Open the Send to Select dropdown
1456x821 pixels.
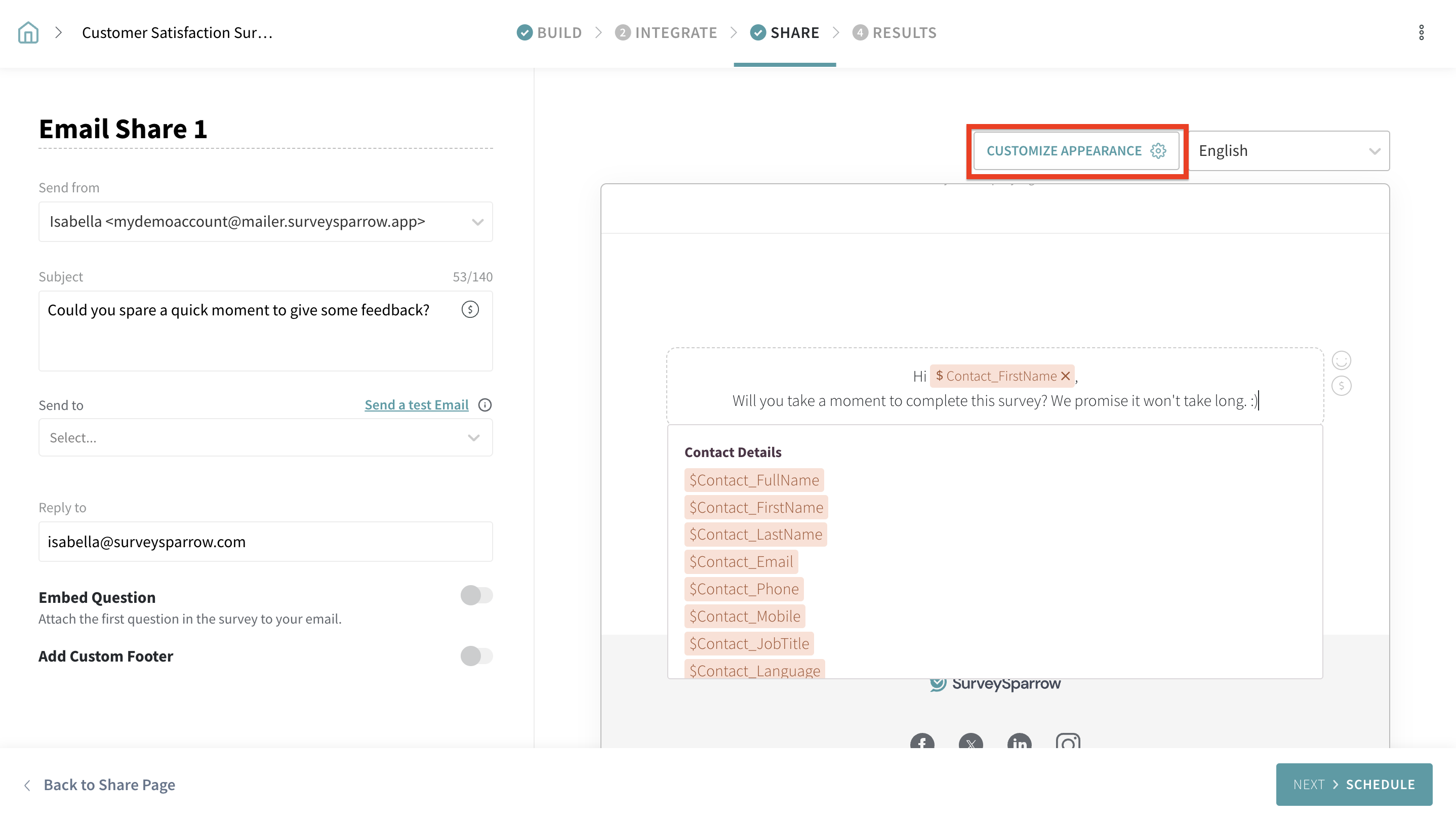(x=265, y=438)
